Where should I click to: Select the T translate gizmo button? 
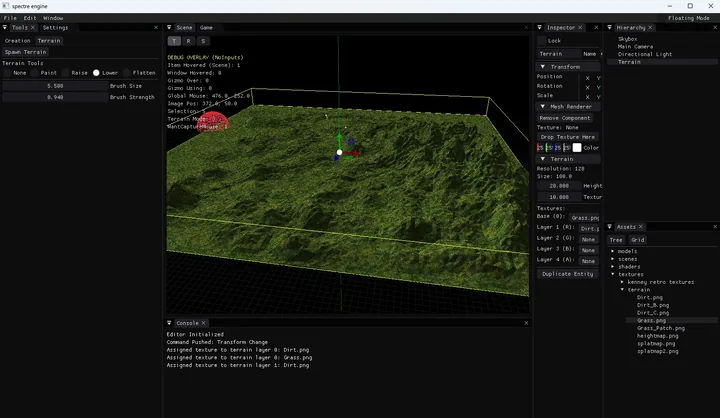point(174,41)
